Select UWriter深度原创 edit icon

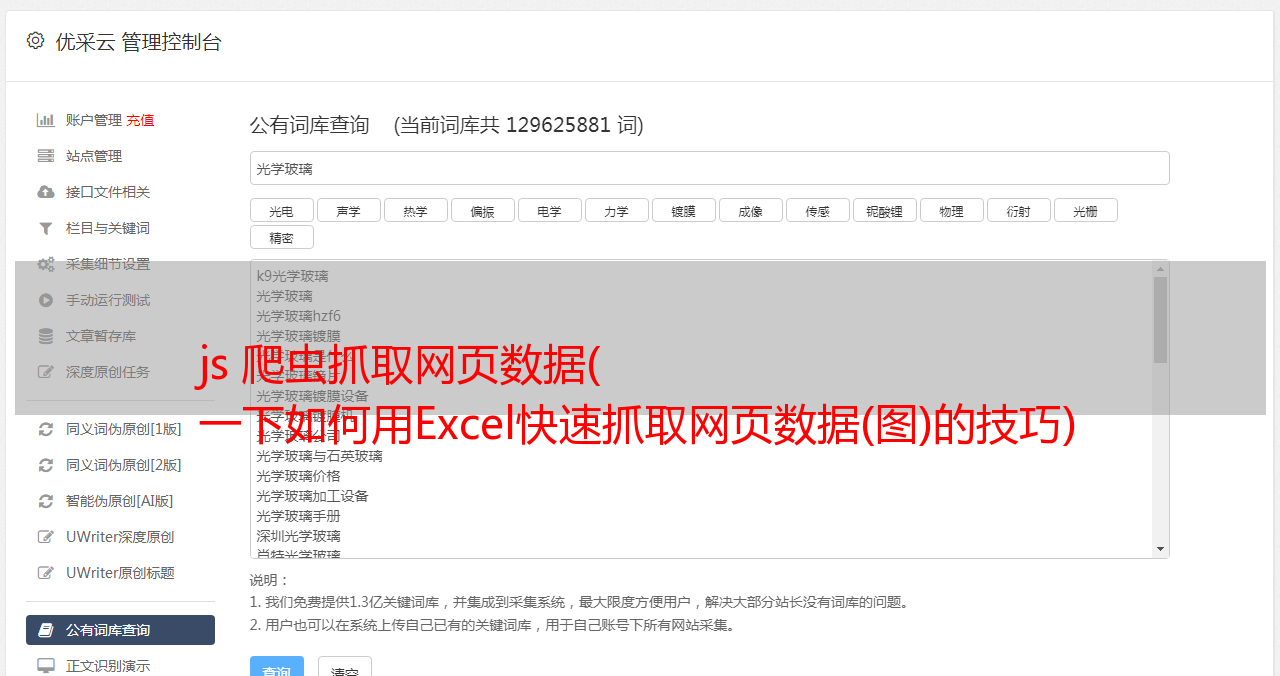(45, 537)
